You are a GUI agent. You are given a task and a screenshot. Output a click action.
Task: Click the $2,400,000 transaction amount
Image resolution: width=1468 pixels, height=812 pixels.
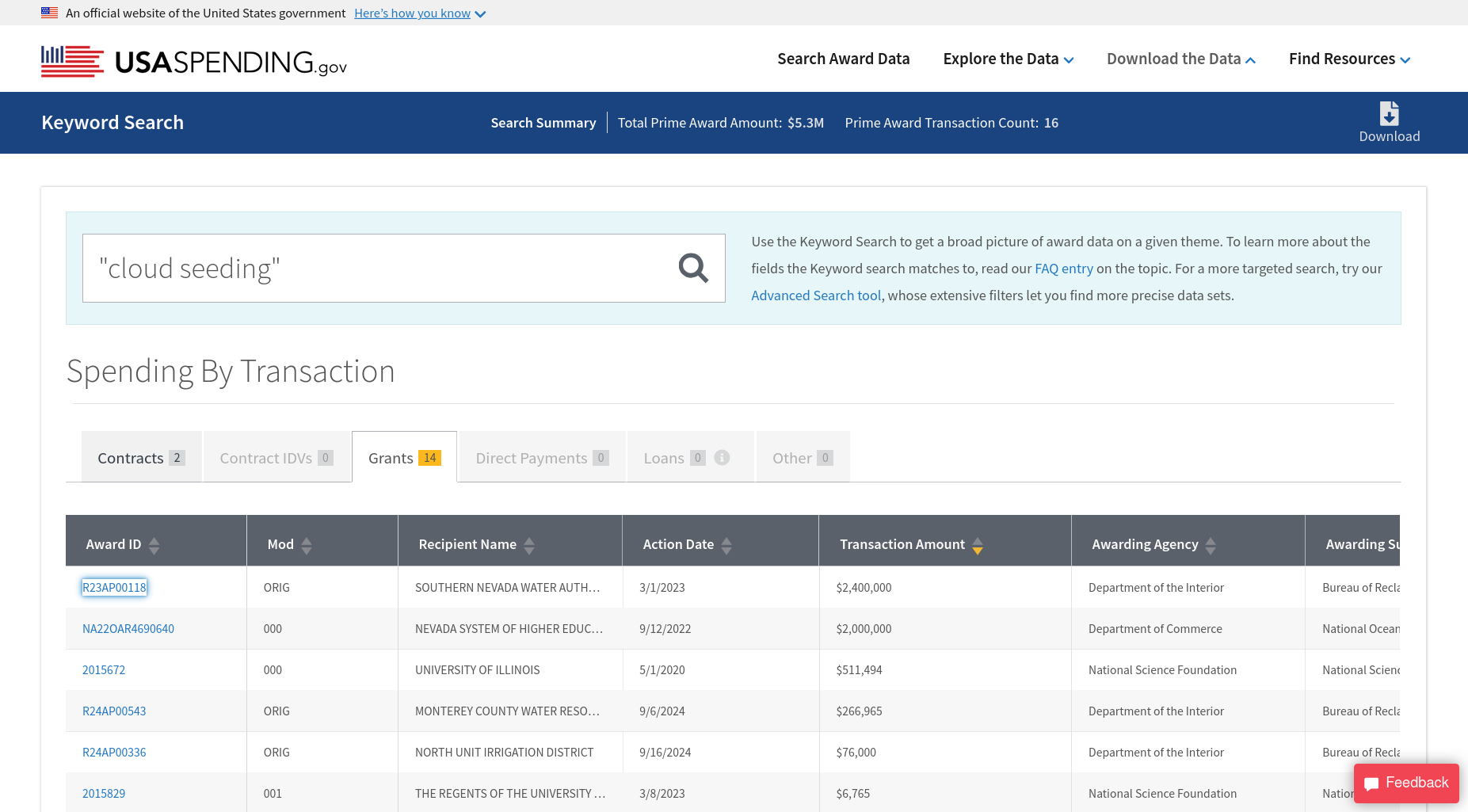tap(864, 587)
